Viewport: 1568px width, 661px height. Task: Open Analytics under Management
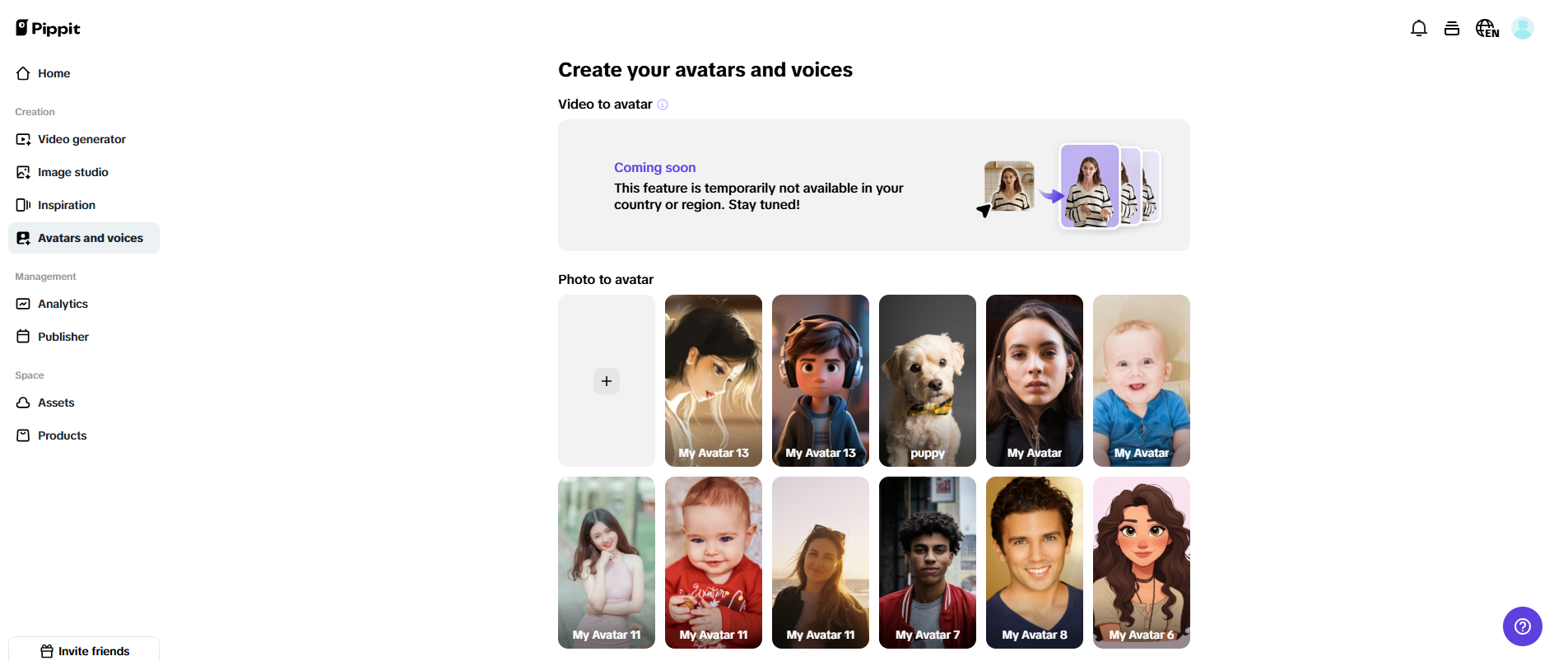pyautogui.click(x=63, y=304)
